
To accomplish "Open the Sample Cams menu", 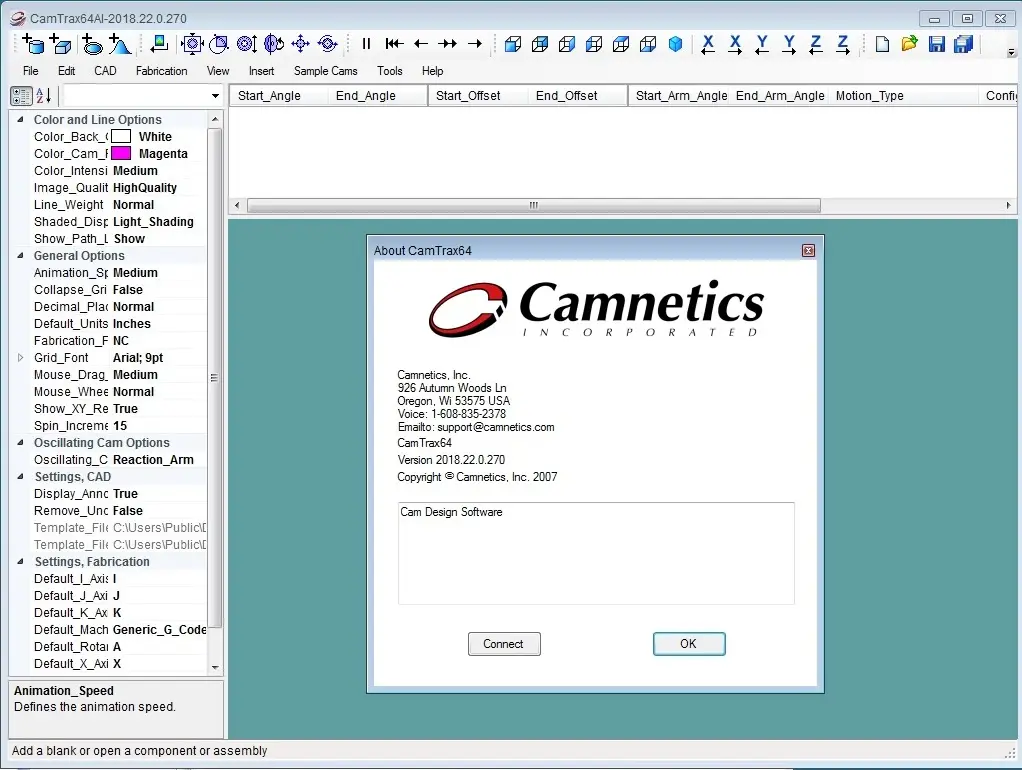I will click(326, 70).
